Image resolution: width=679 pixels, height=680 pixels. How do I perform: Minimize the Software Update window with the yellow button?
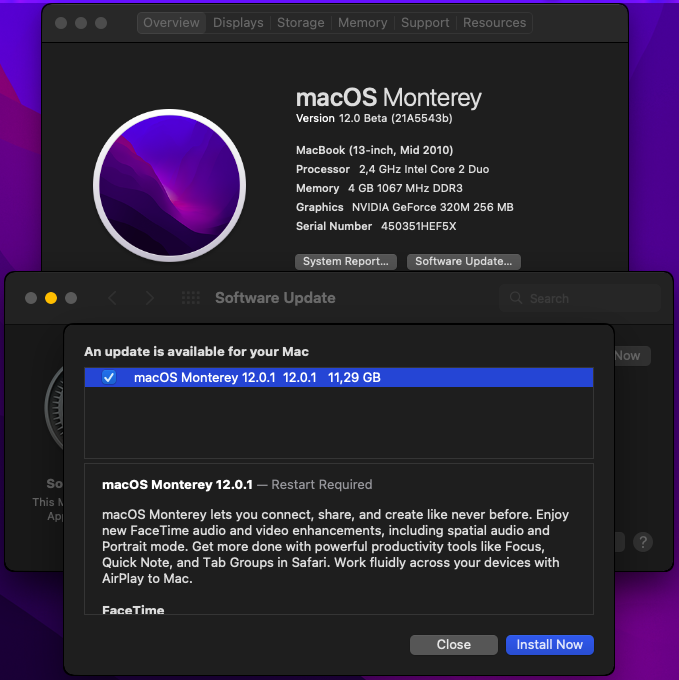pyautogui.click(x=51, y=298)
